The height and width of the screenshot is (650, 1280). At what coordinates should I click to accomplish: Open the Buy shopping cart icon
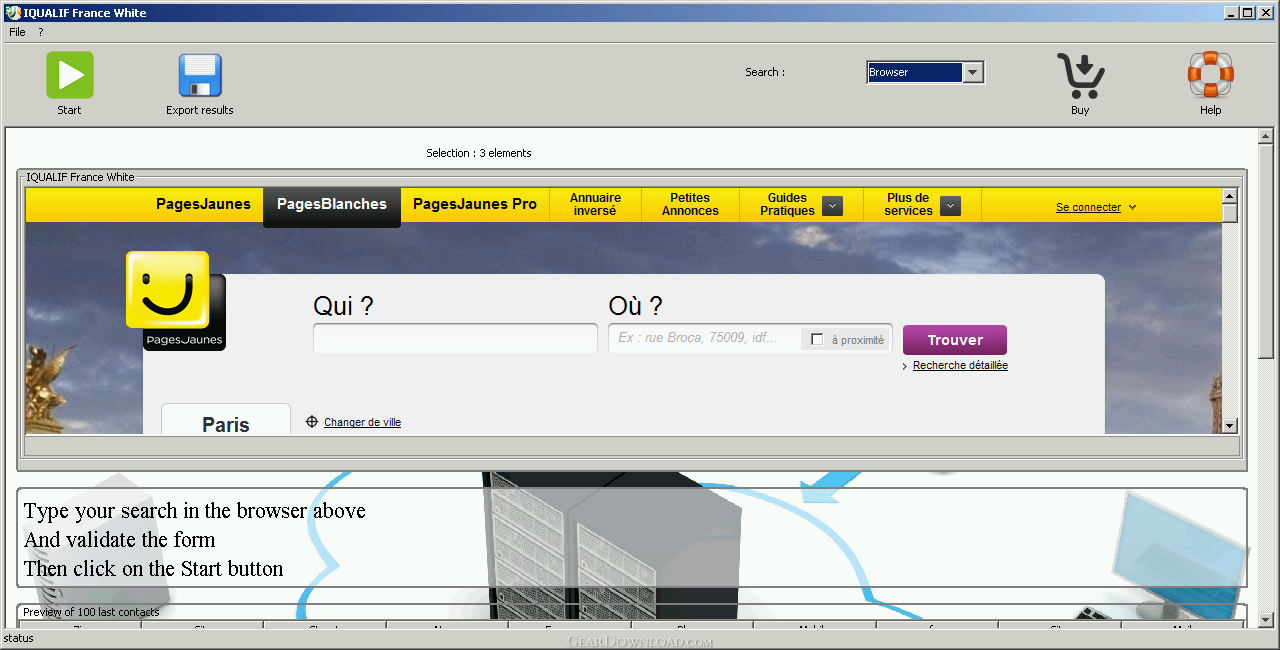1080,75
